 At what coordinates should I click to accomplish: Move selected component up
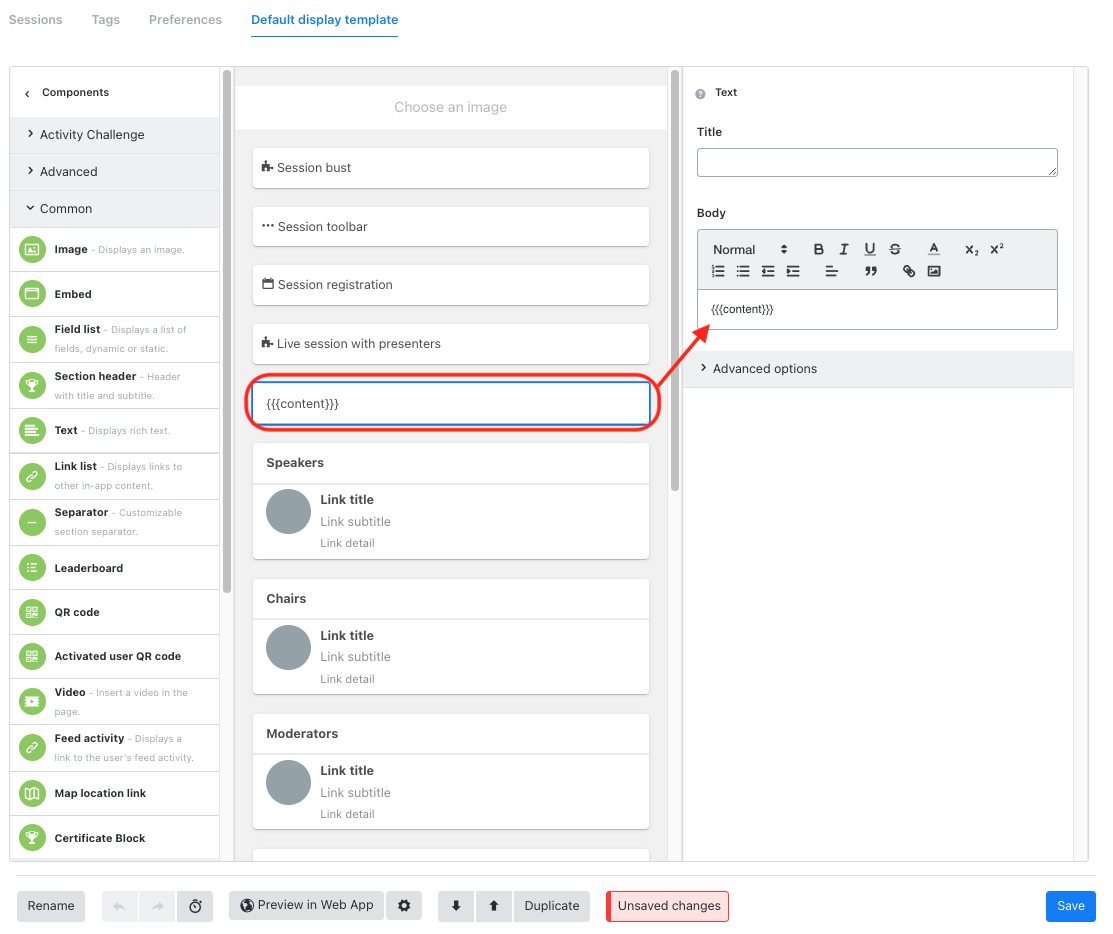pos(494,906)
